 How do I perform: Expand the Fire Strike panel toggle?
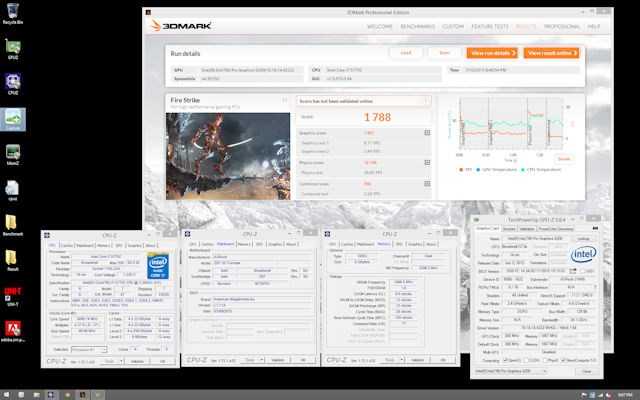pyautogui.click(x=284, y=100)
